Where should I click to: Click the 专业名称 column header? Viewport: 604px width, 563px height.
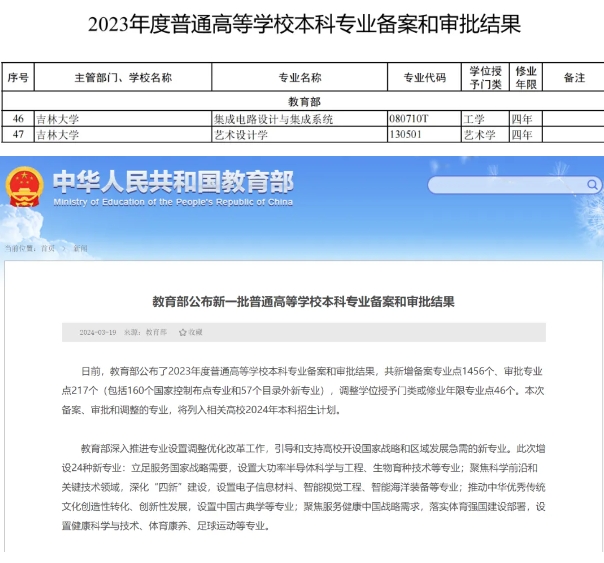(x=300, y=77)
